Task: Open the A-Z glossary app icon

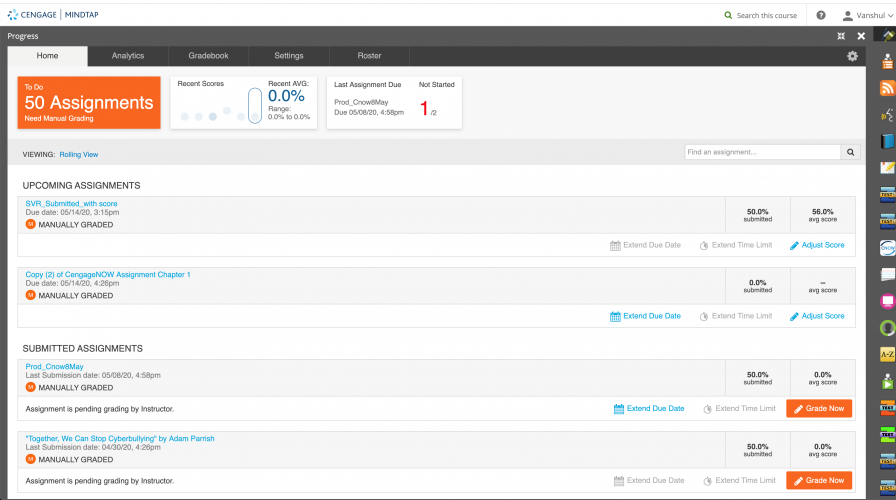Action: (x=887, y=354)
